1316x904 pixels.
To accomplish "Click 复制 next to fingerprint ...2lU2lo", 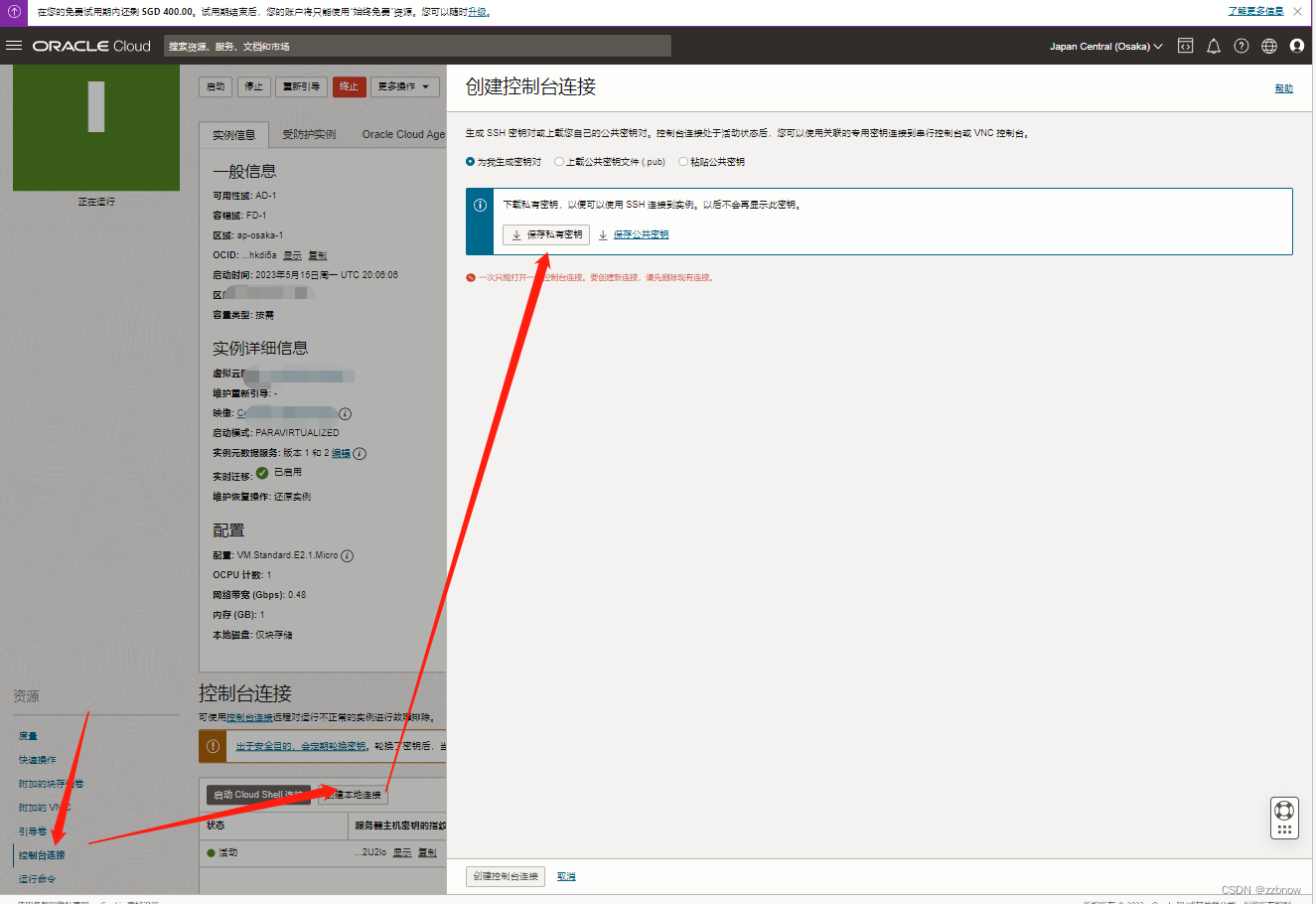I will click(x=427, y=852).
